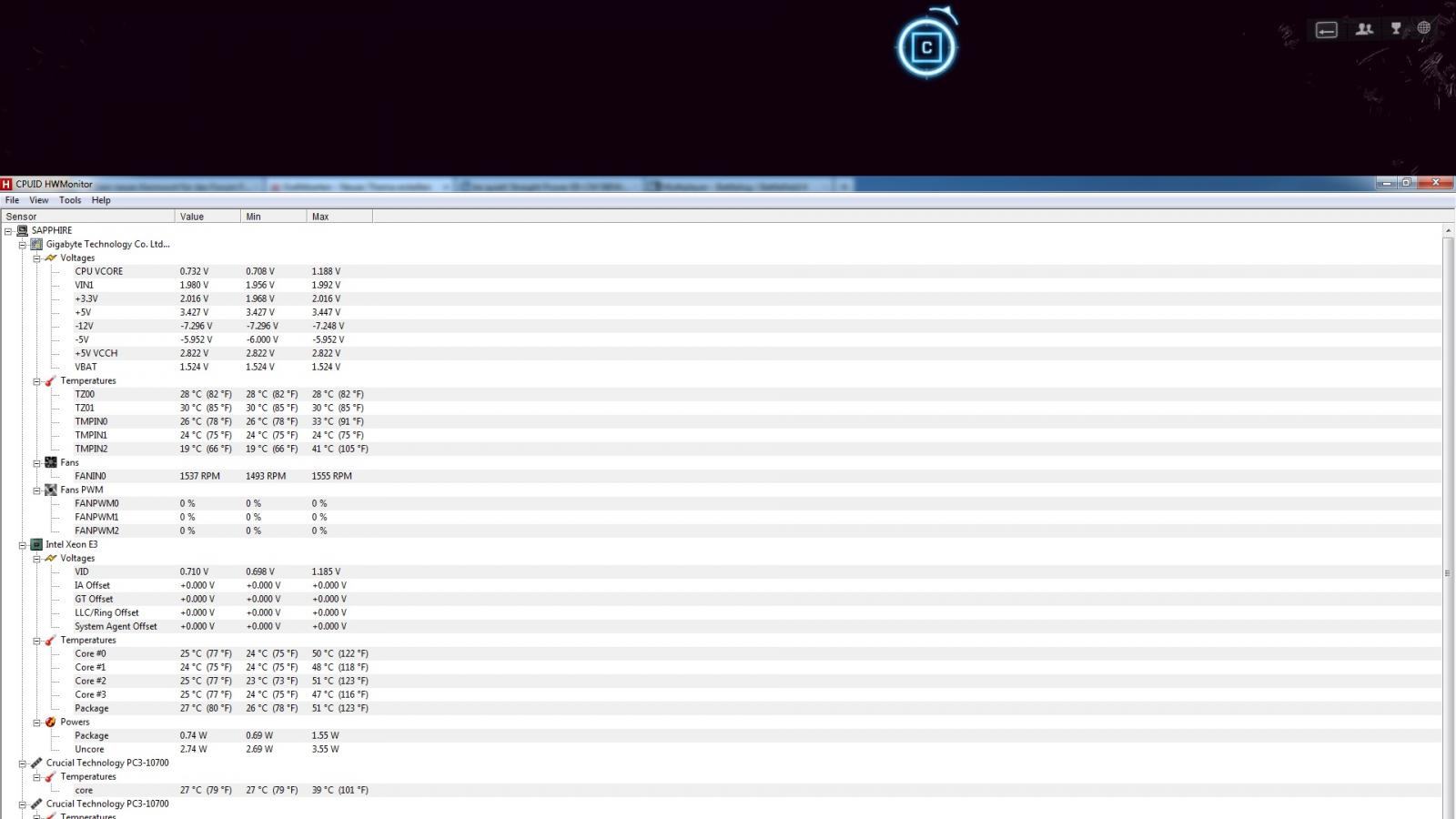Click the vertical scrollbar grip handle
The width and height of the screenshot is (1456, 819).
pos(1448,573)
